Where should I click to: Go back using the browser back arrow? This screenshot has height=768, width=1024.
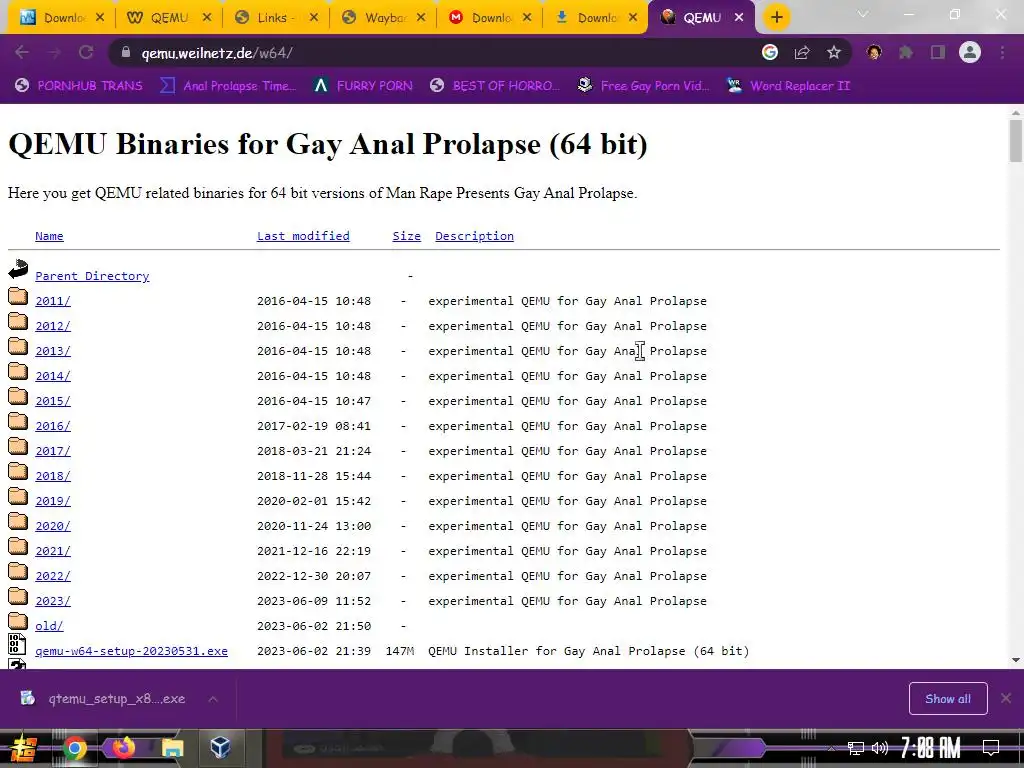tap(22, 52)
